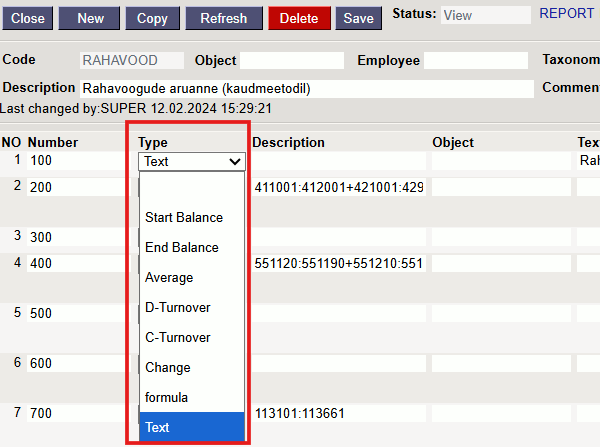Click the red Delete button
Viewport: 600px width, 447px height.
[299, 18]
